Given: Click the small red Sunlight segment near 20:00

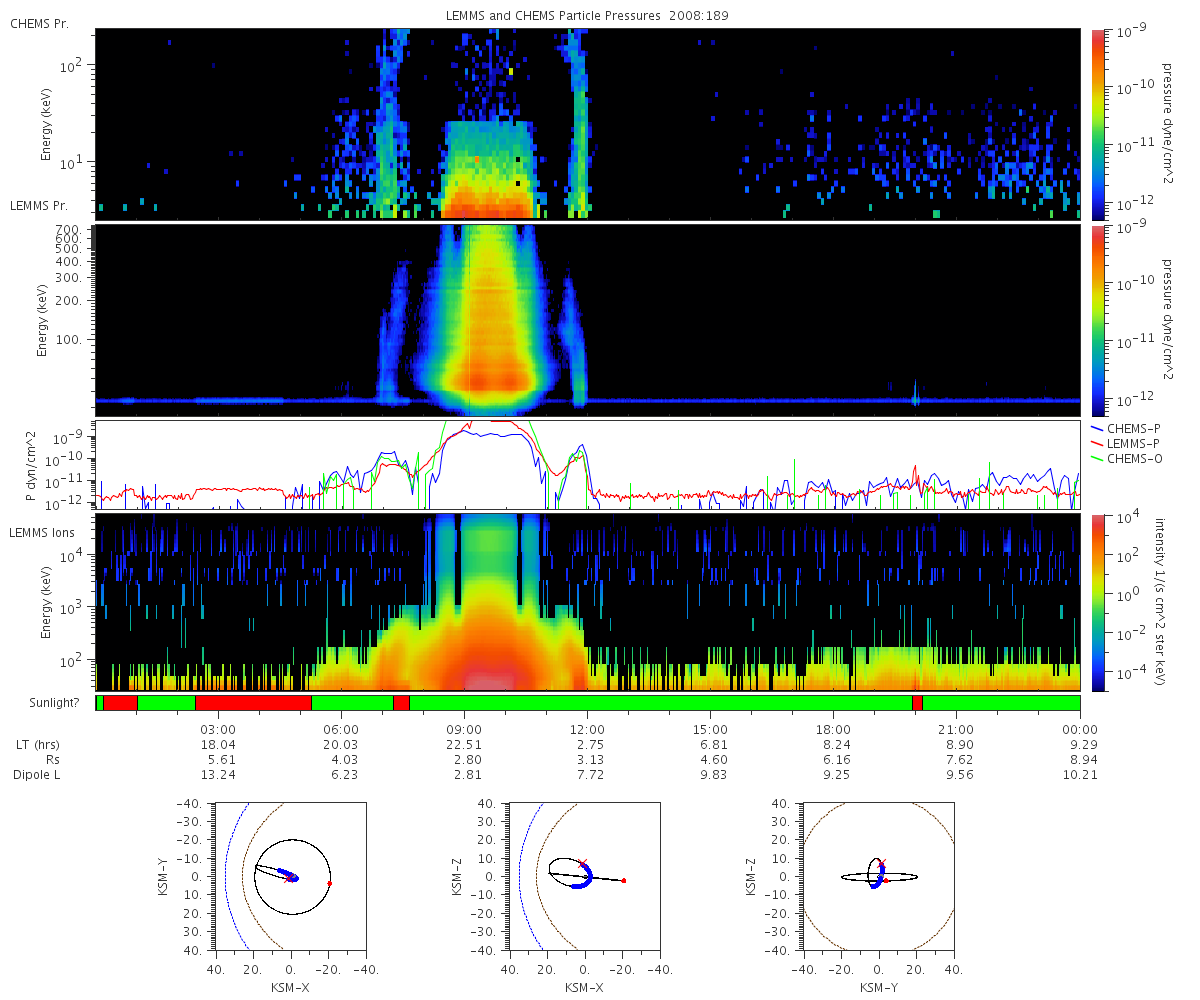Looking at the screenshot, I should click(x=917, y=703).
